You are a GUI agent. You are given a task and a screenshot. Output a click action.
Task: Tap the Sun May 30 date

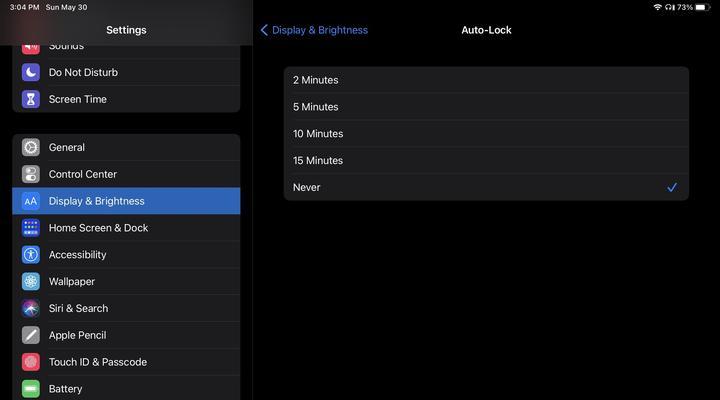[x=67, y=7]
